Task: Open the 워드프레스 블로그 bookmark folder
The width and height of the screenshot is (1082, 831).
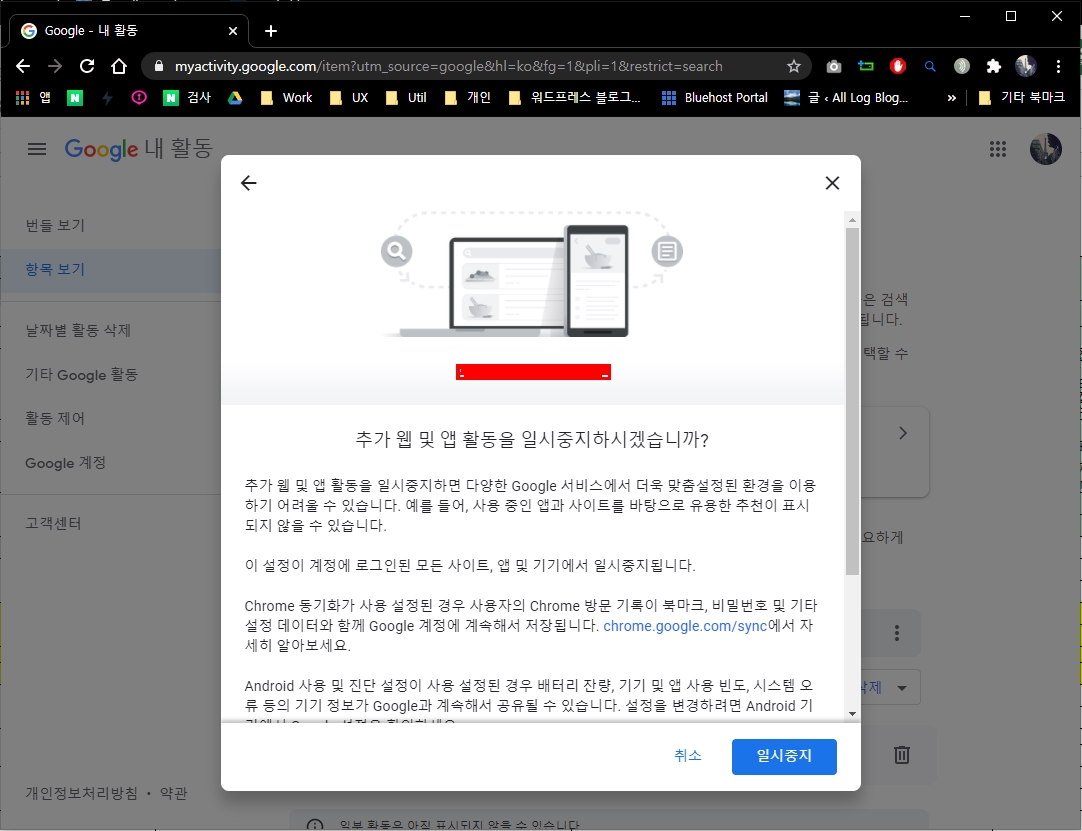Action: pyautogui.click(x=575, y=98)
